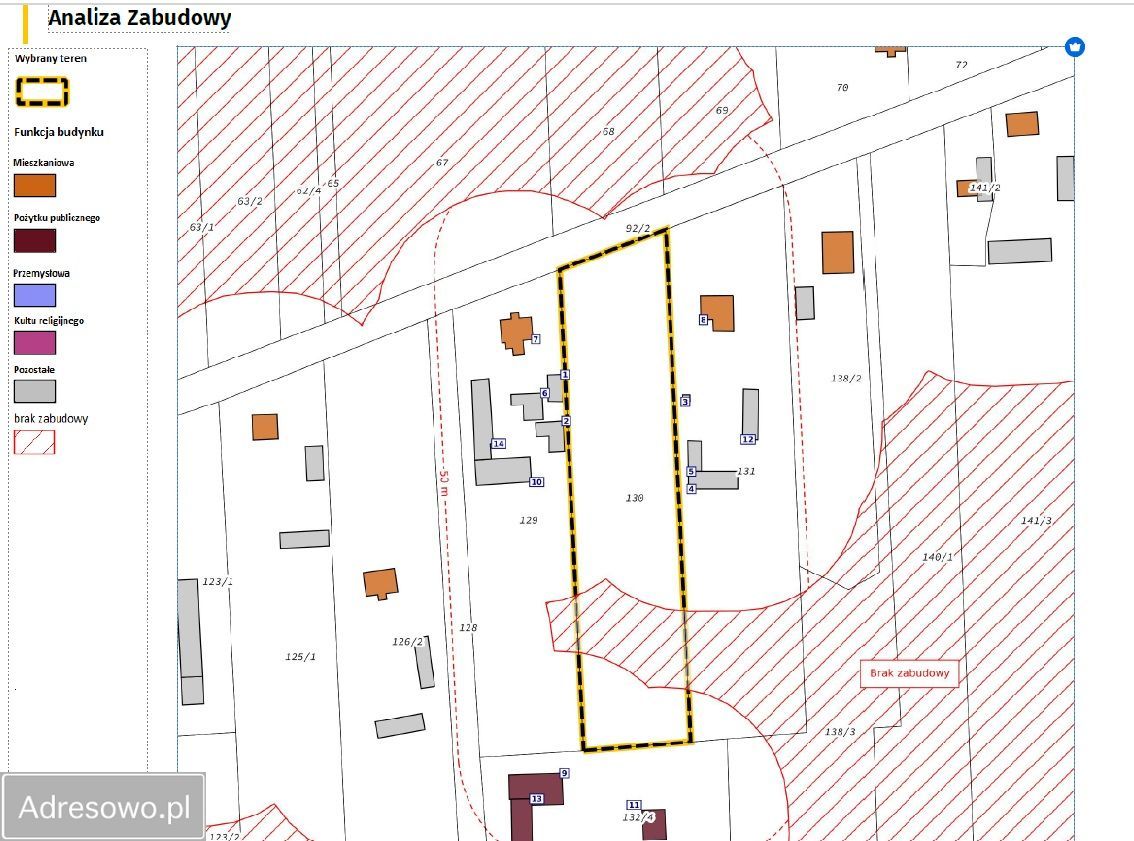Image resolution: width=1134 pixels, height=841 pixels.
Task: Click the dark maroon Pożytku publicznego swatch
Action: click(x=35, y=241)
